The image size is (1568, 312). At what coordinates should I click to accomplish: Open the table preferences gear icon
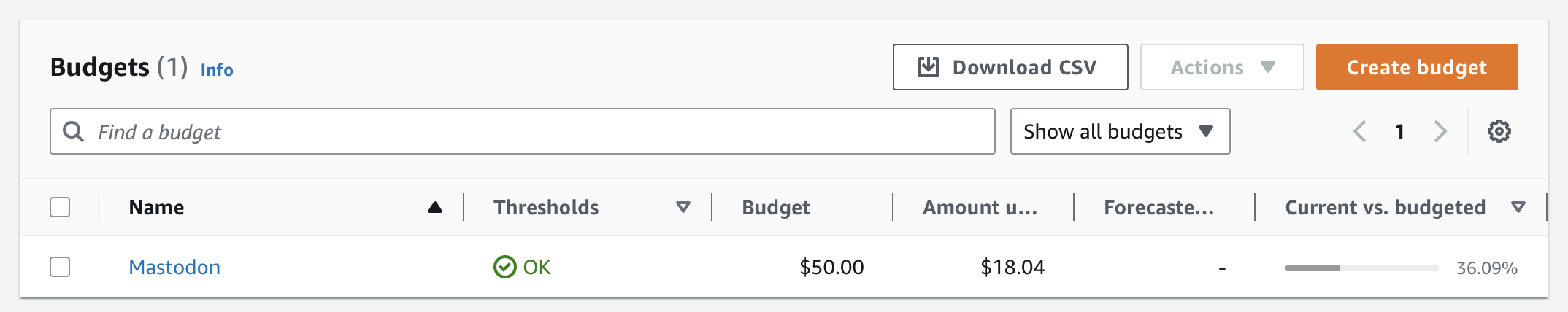point(1499,132)
